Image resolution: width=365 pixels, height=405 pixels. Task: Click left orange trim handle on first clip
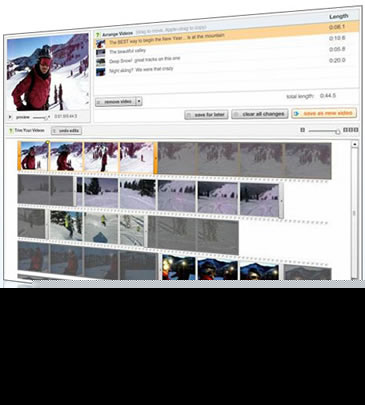pyautogui.click(x=19, y=156)
